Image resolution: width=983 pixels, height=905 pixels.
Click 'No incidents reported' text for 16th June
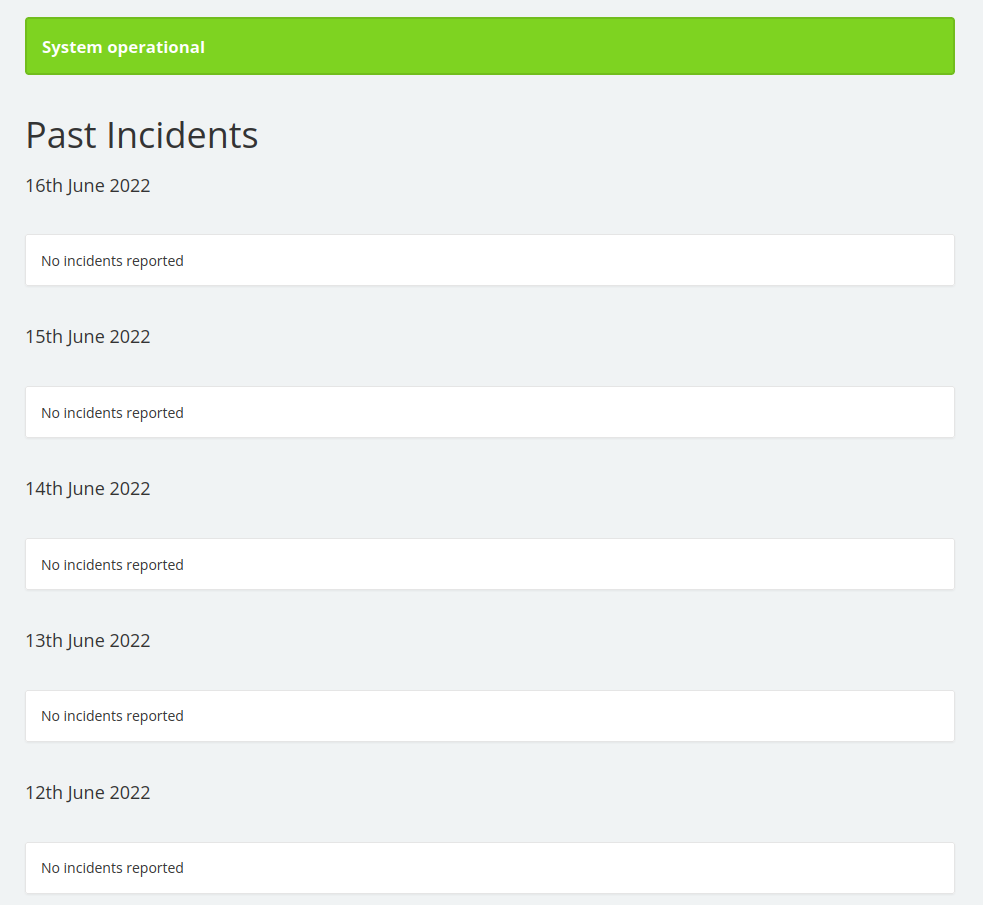click(112, 261)
